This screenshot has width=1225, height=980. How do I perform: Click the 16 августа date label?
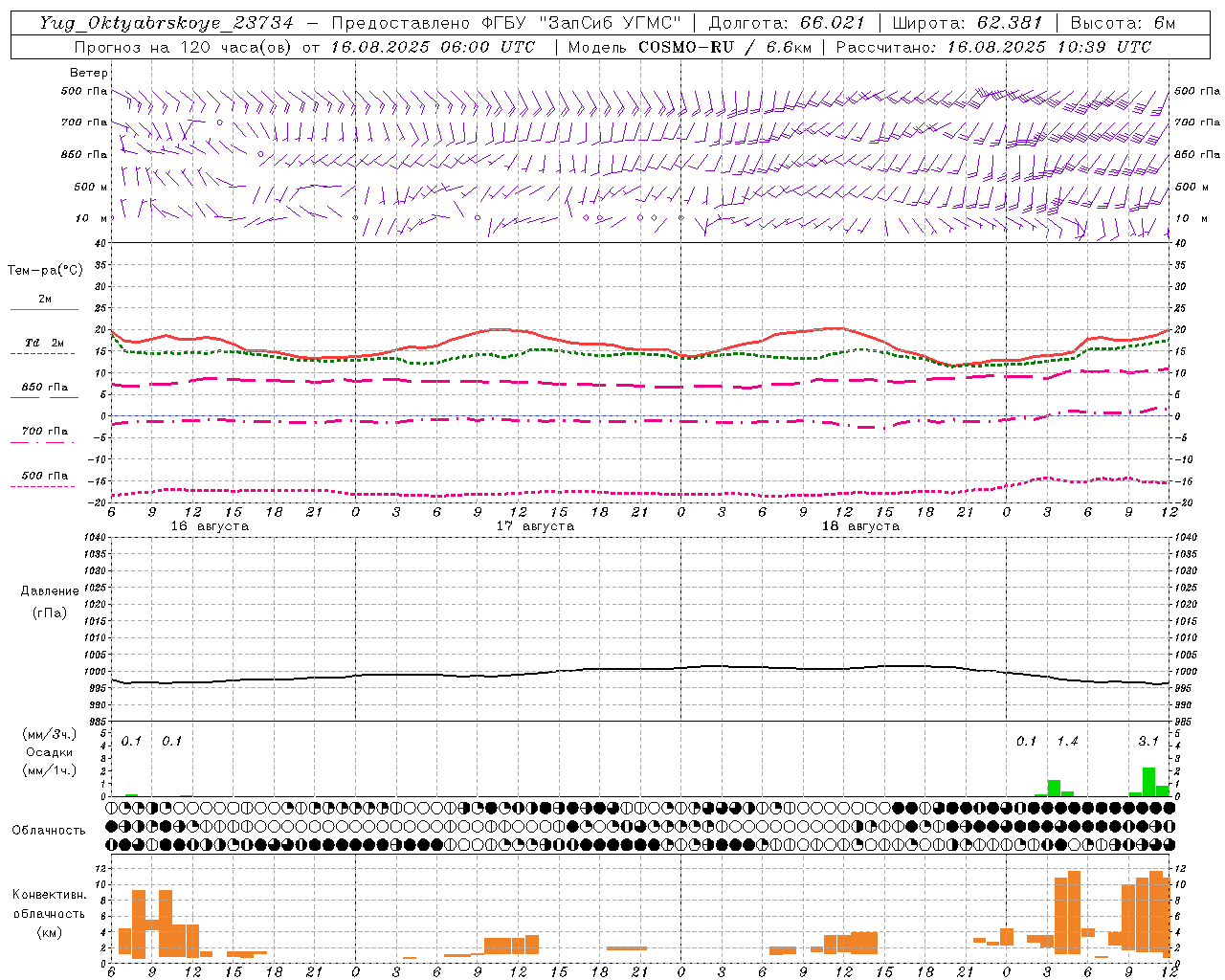(x=210, y=526)
